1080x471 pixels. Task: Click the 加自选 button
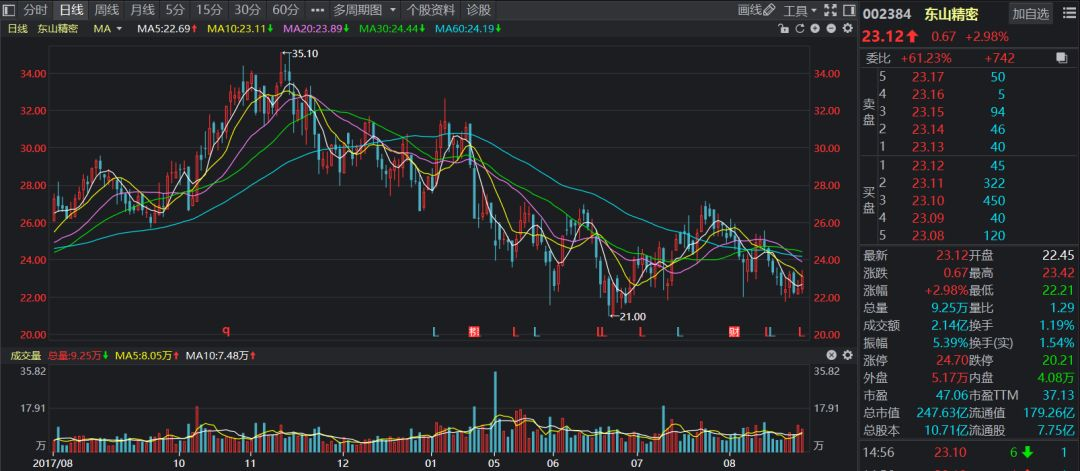click(x=1030, y=13)
